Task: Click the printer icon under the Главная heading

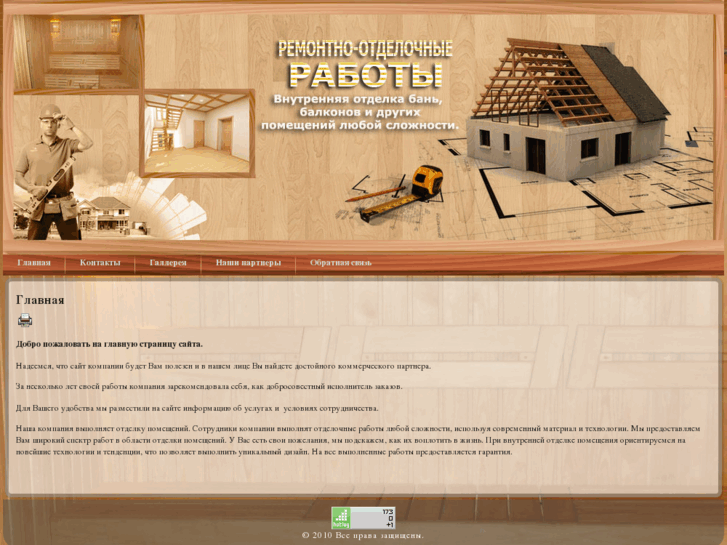Action: 25,320
